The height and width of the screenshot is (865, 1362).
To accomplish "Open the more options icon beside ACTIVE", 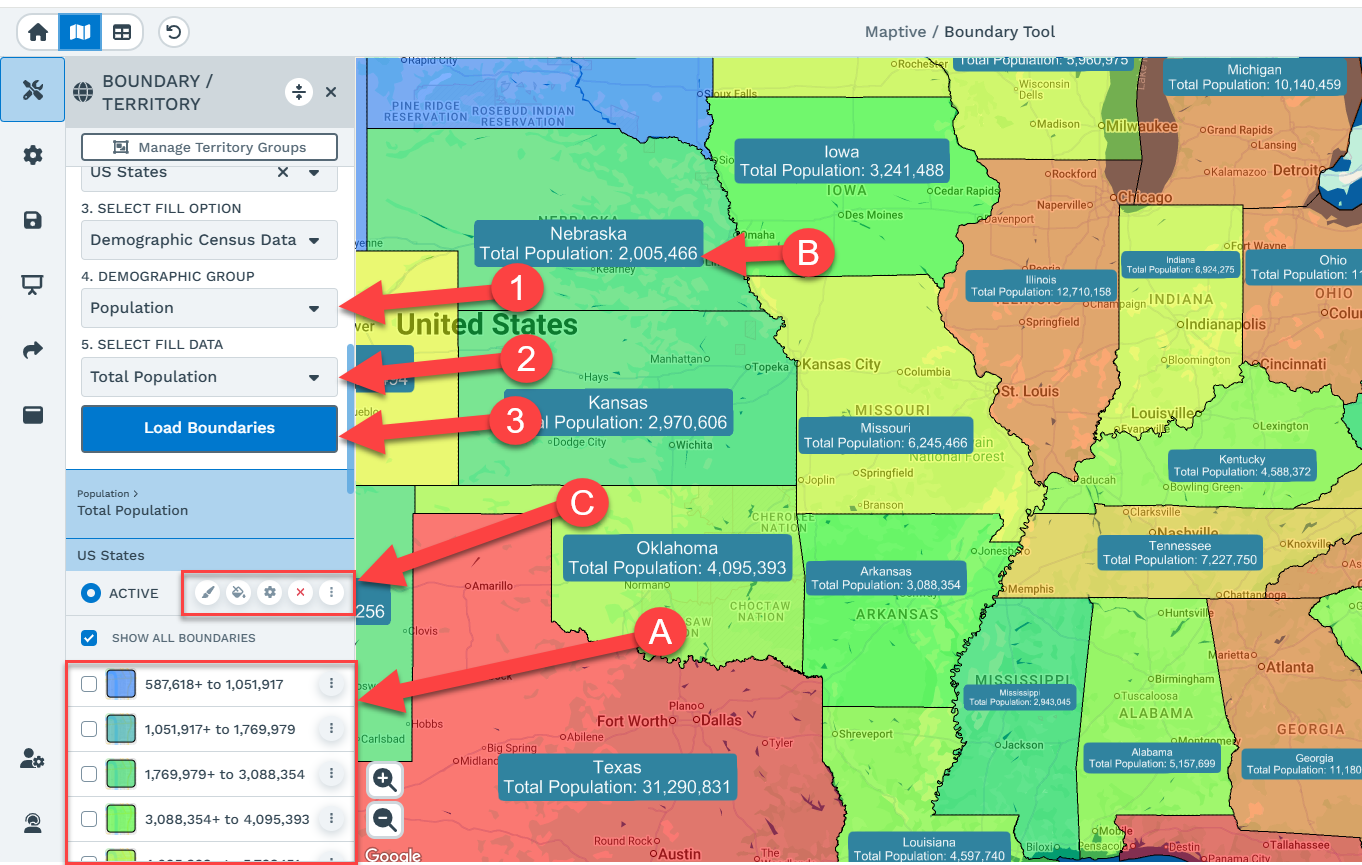I will click(x=331, y=593).
